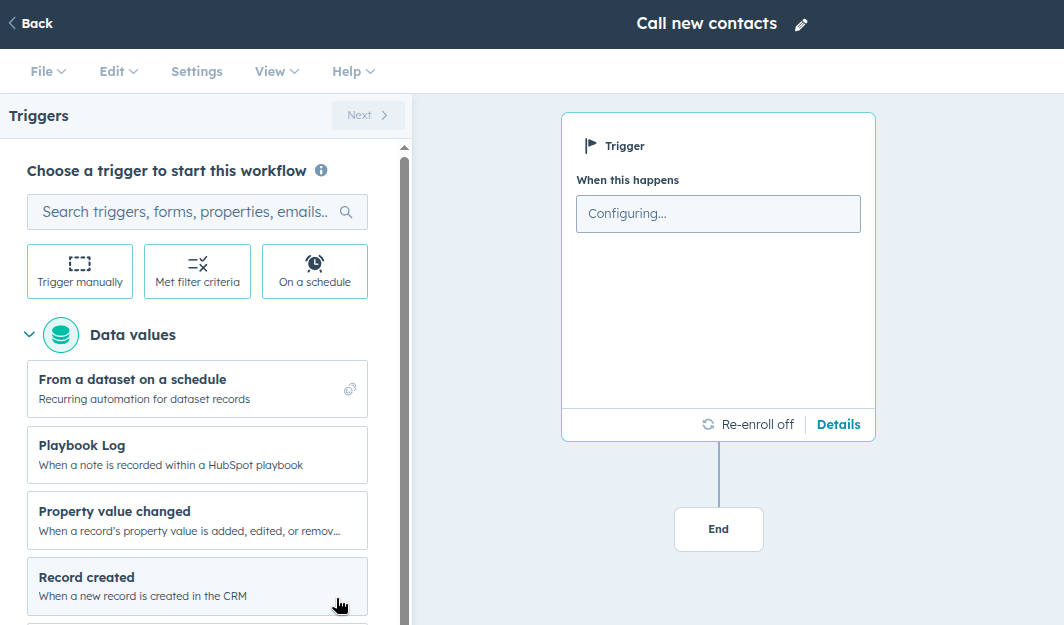Select the Trigger manually option
Screen dimensions: 1064x625
pos(80,271)
